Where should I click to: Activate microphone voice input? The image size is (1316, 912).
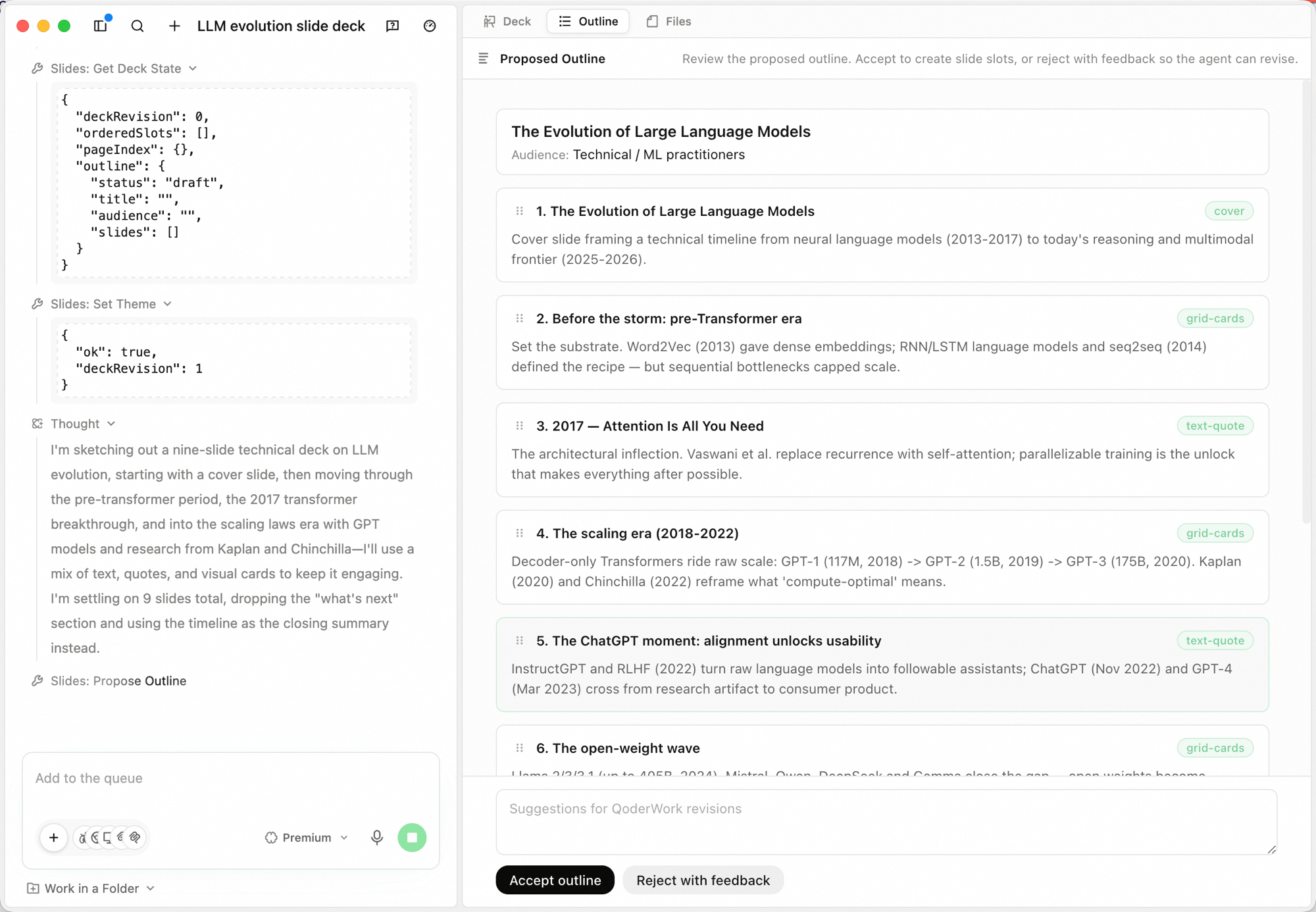(x=377, y=838)
